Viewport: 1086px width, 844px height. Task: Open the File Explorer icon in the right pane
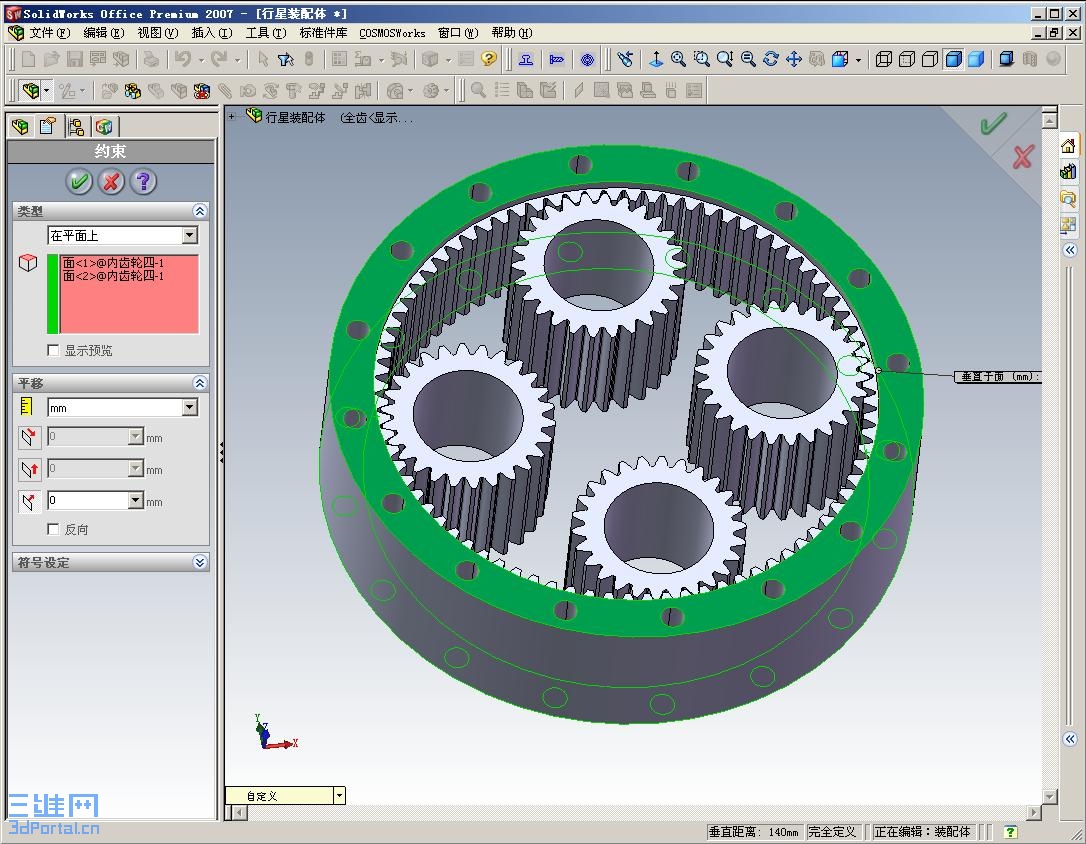click(x=1068, y=199)
